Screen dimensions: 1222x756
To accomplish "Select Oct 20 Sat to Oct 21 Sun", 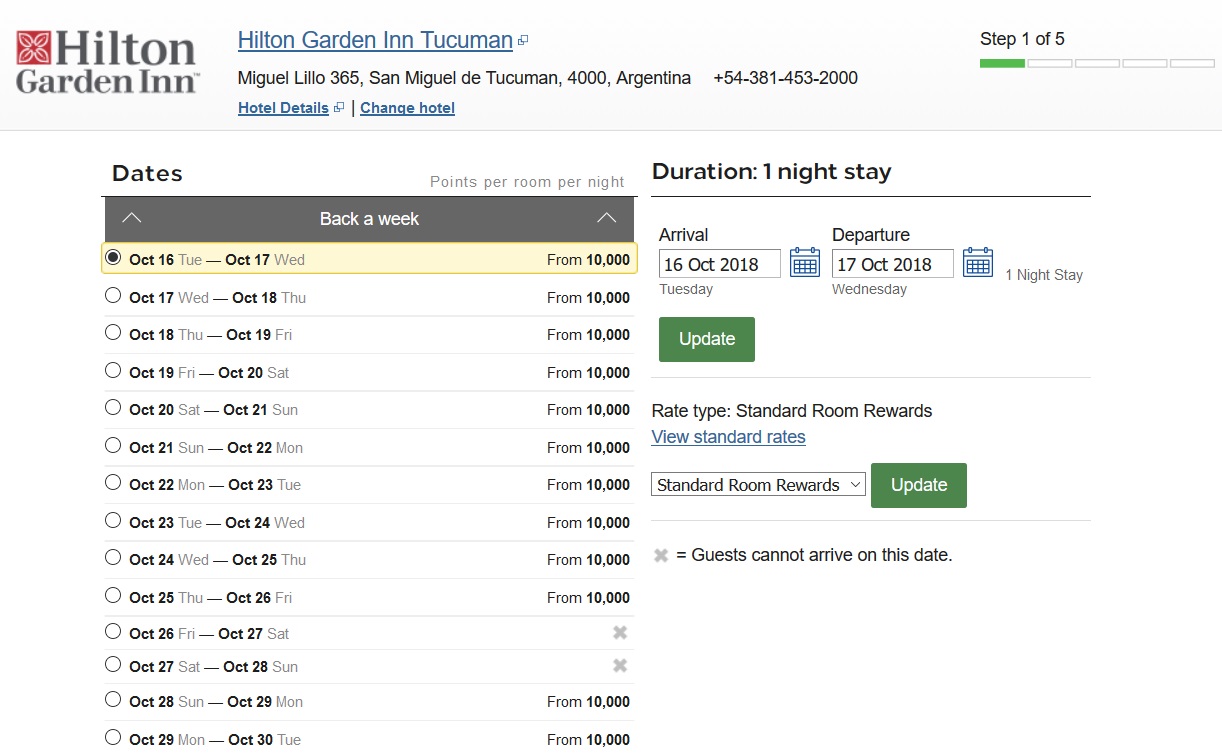I will click(x=113, y=408).
